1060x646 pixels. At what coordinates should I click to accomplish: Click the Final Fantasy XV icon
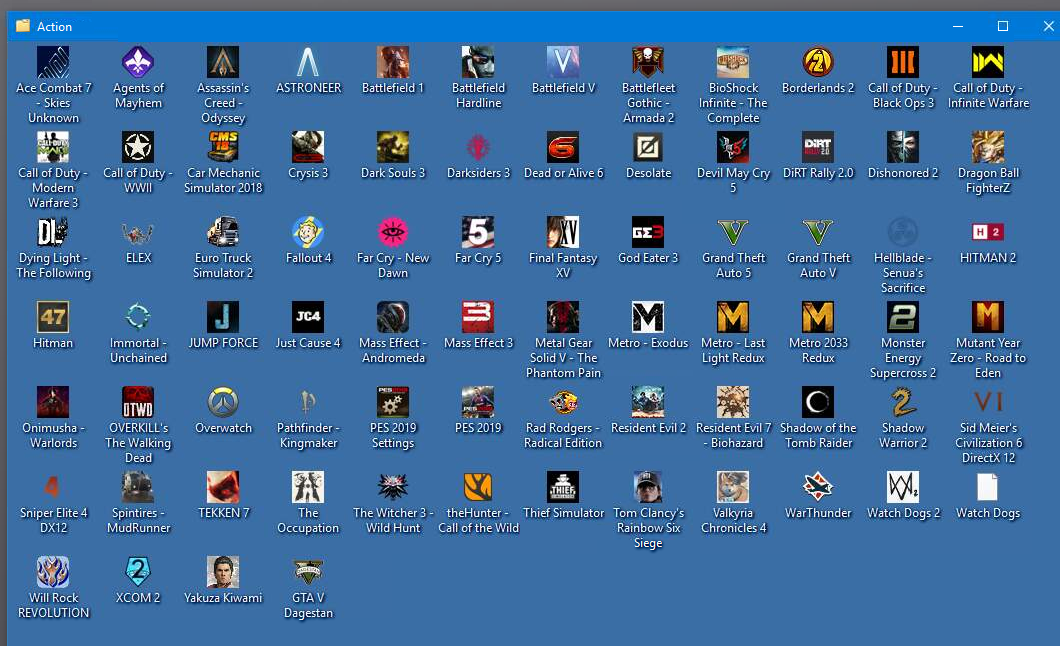coord(563,232)
